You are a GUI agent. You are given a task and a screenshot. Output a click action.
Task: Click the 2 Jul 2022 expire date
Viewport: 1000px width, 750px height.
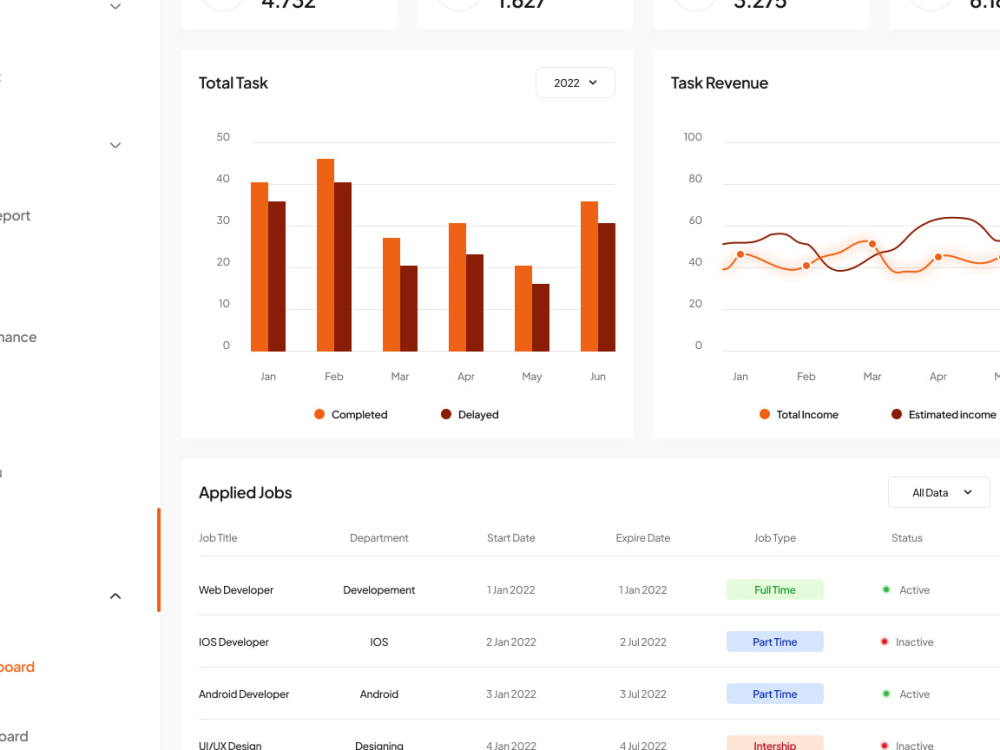643,642
